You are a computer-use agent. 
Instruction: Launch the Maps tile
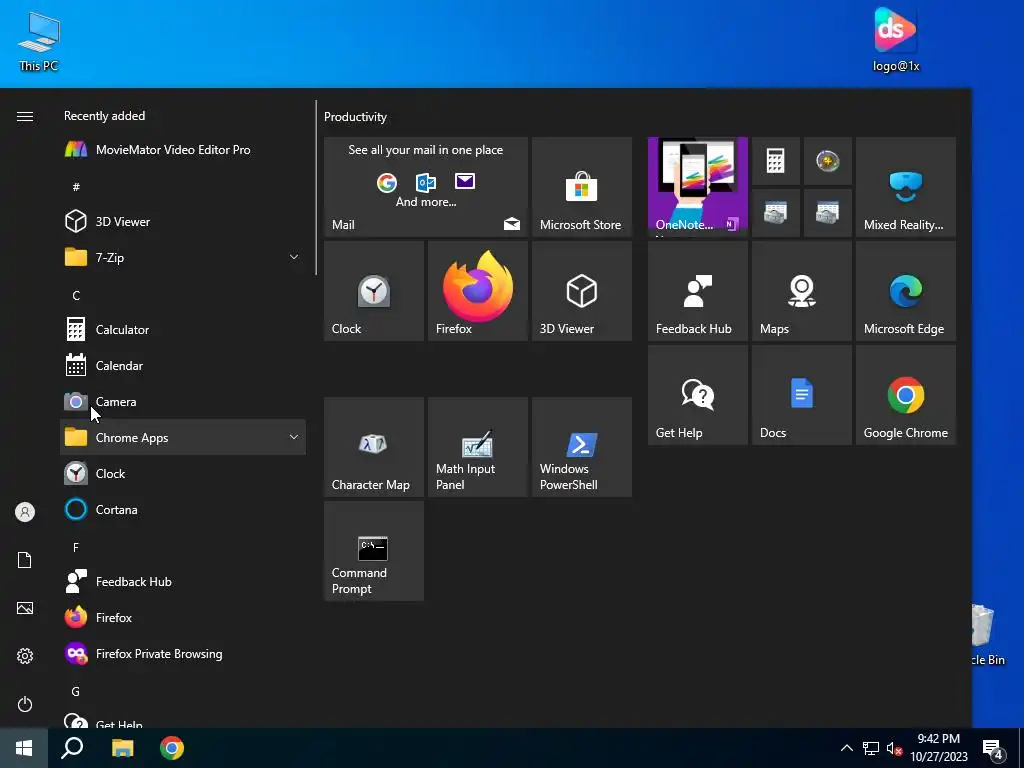(x=802, y=291)
